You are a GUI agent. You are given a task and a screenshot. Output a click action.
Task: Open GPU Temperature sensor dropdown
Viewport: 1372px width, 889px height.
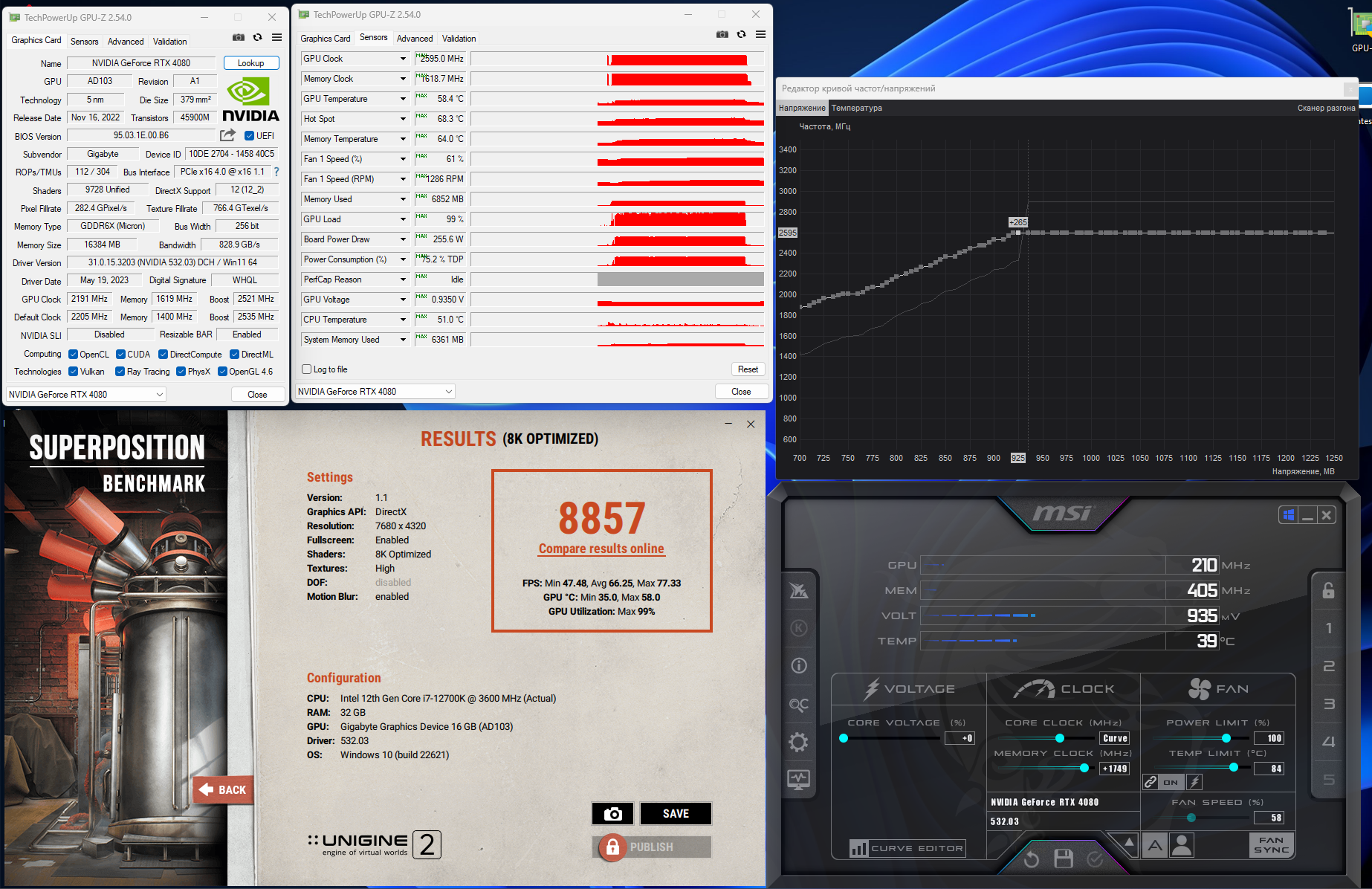(403, 99)
